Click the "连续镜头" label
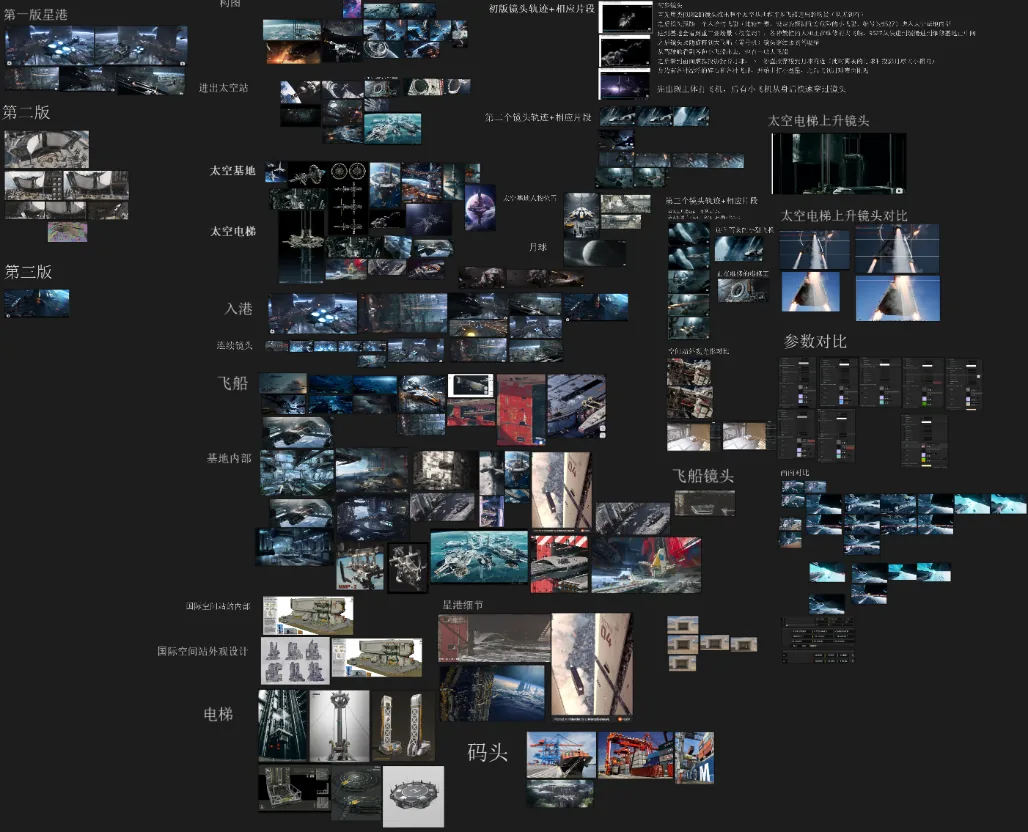This screenshot has height=832, width=1028. tap(235, 345)
